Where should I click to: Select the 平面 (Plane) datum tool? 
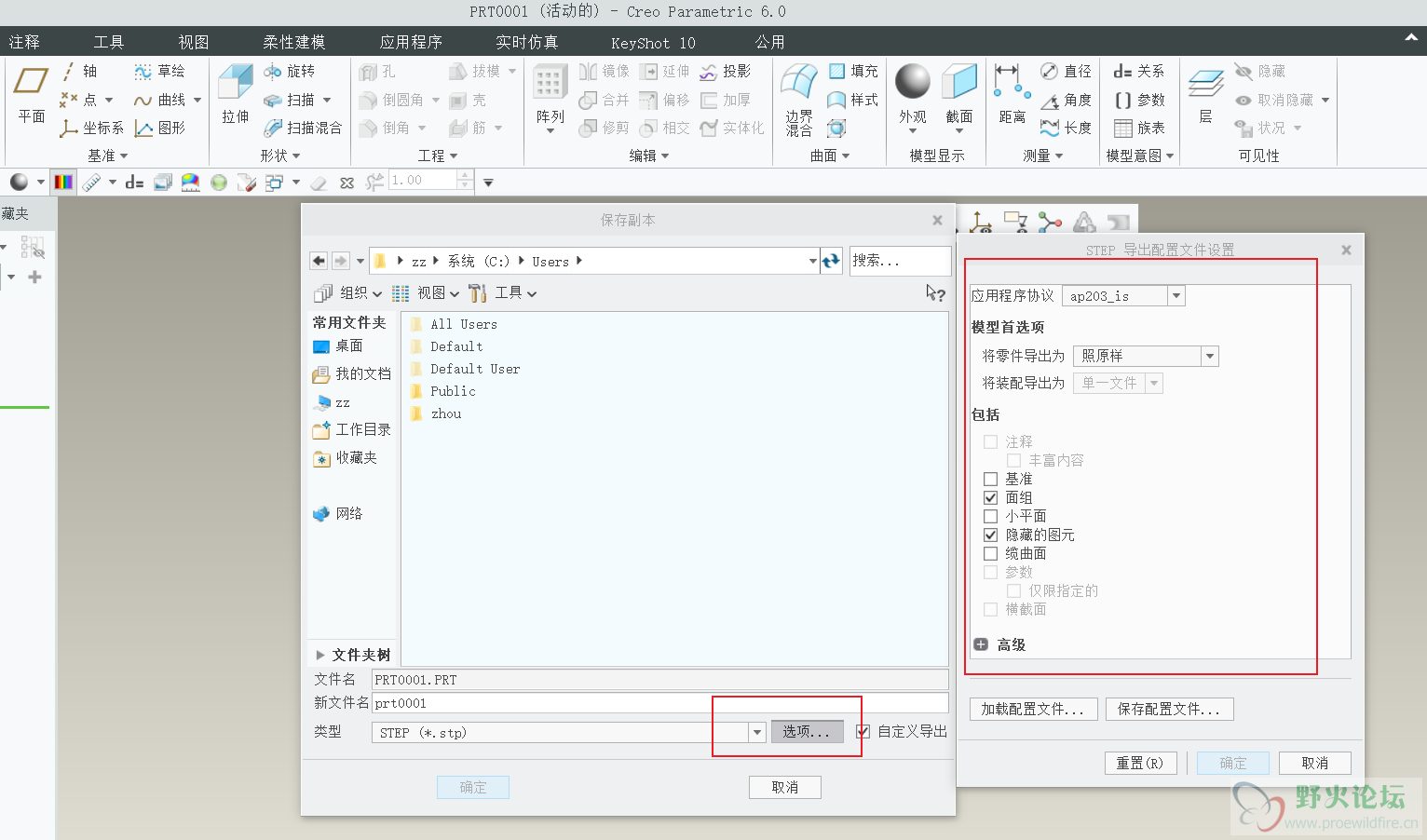[31, 95]
